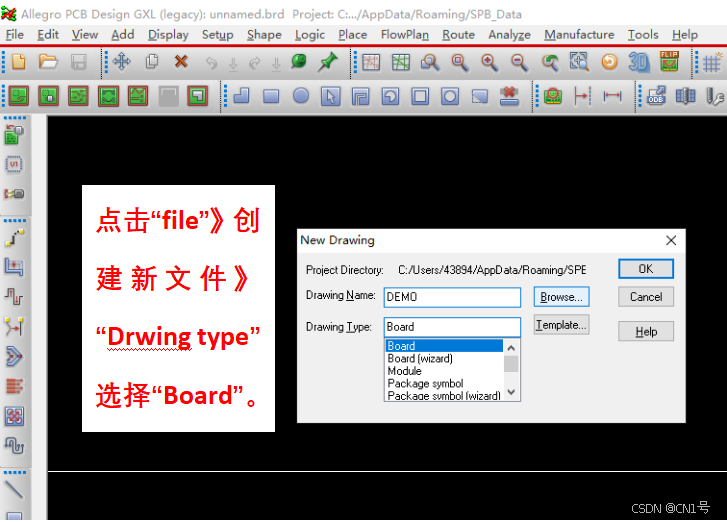Image resolution: width=727 pixels, height=522 pixels.
Task: Click the Flip Design icon
Action: [669, 61]
